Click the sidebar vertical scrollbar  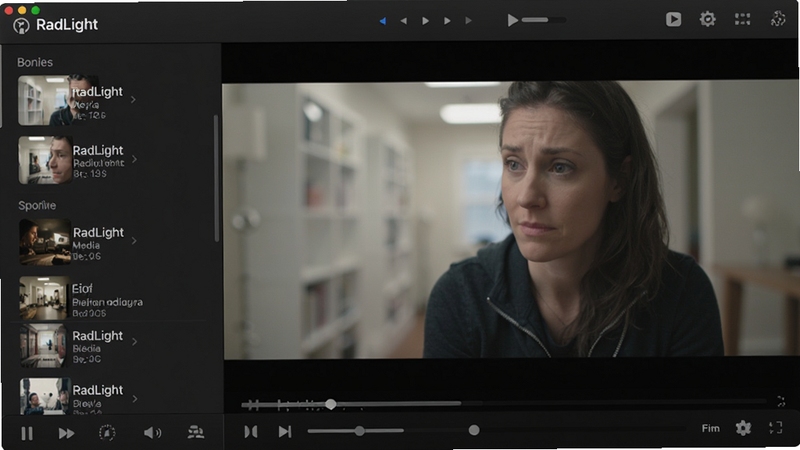pos(216,179)
